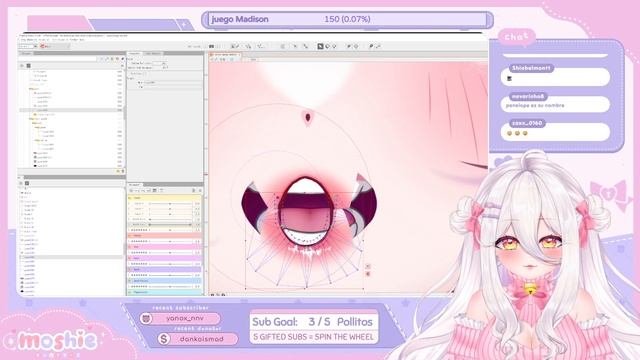Click the chat heading label
640x360 pixels.
[x=516, y=37]
